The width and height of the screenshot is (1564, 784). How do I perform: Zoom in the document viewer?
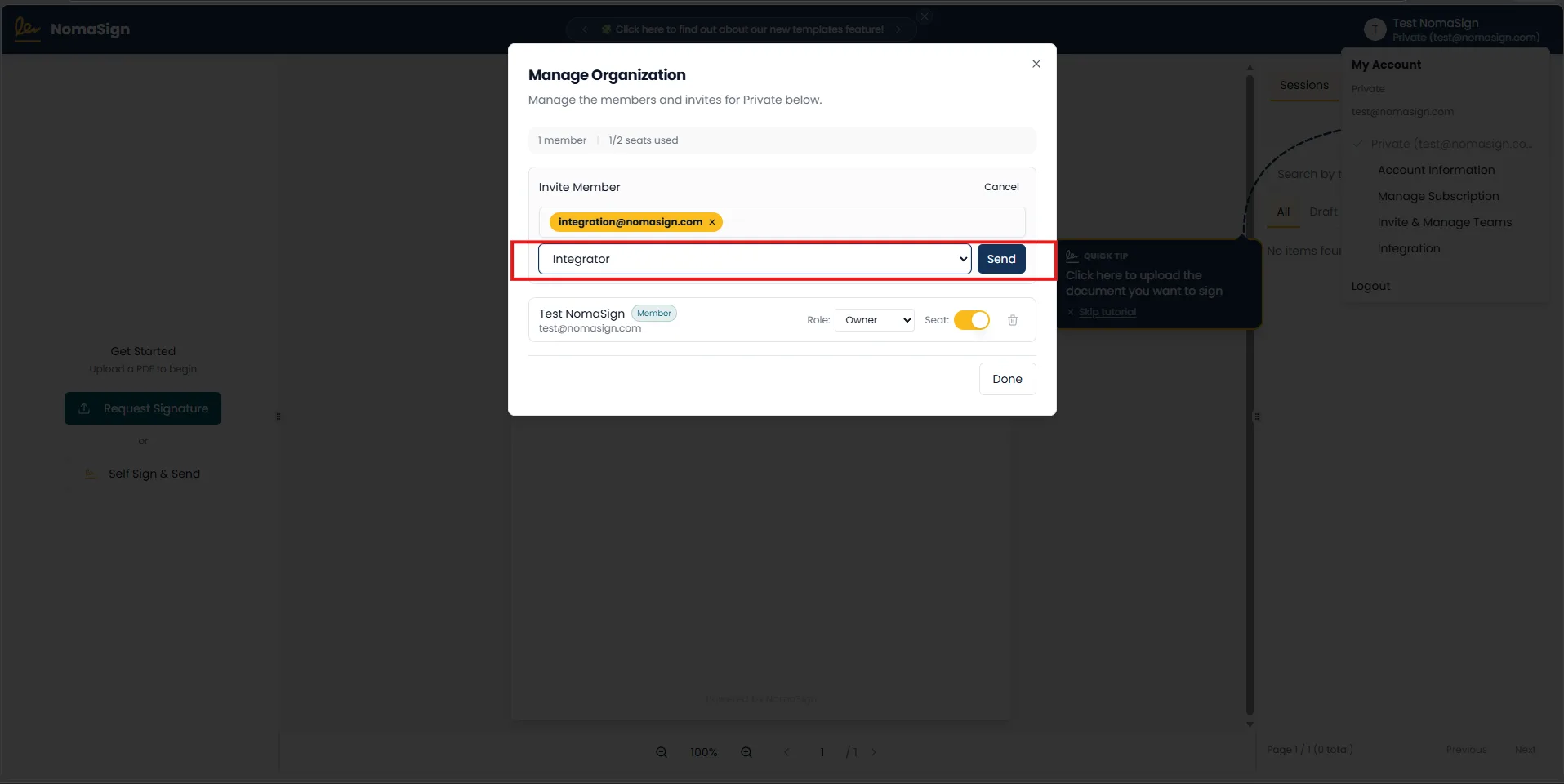(746, 752)
